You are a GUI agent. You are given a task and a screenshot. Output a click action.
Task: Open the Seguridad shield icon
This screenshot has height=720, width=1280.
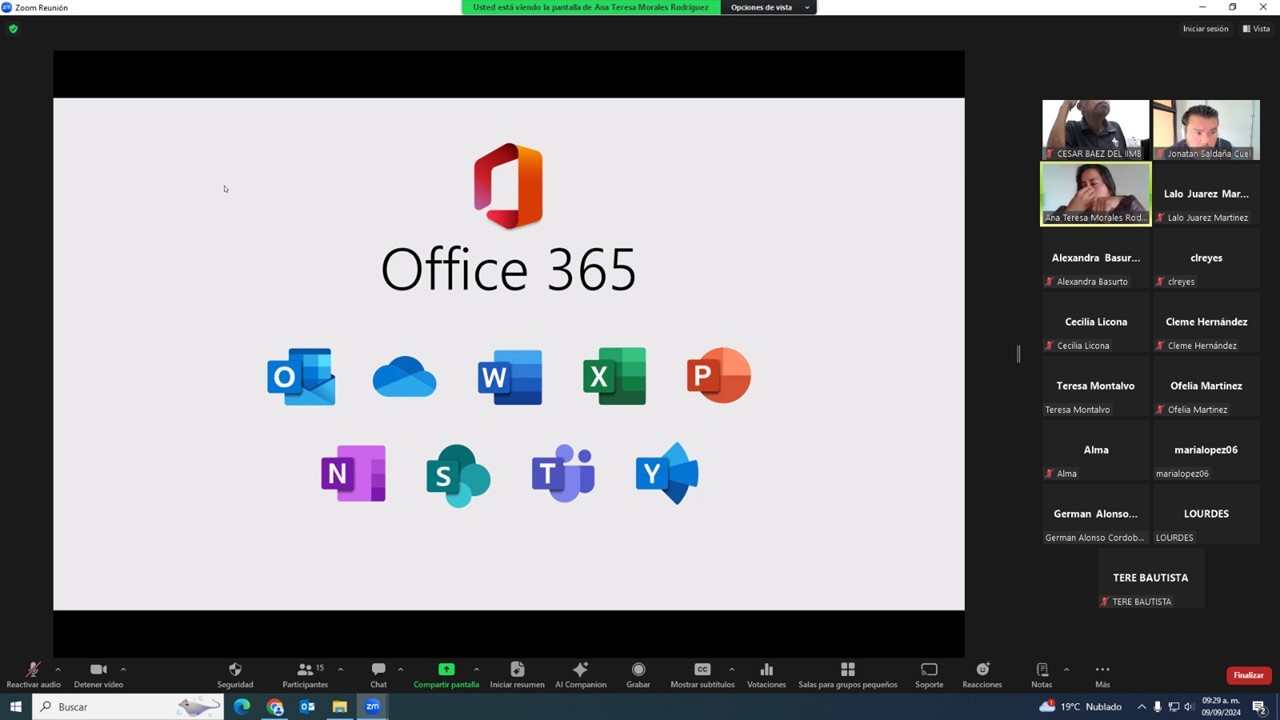(x=235, y=670)
